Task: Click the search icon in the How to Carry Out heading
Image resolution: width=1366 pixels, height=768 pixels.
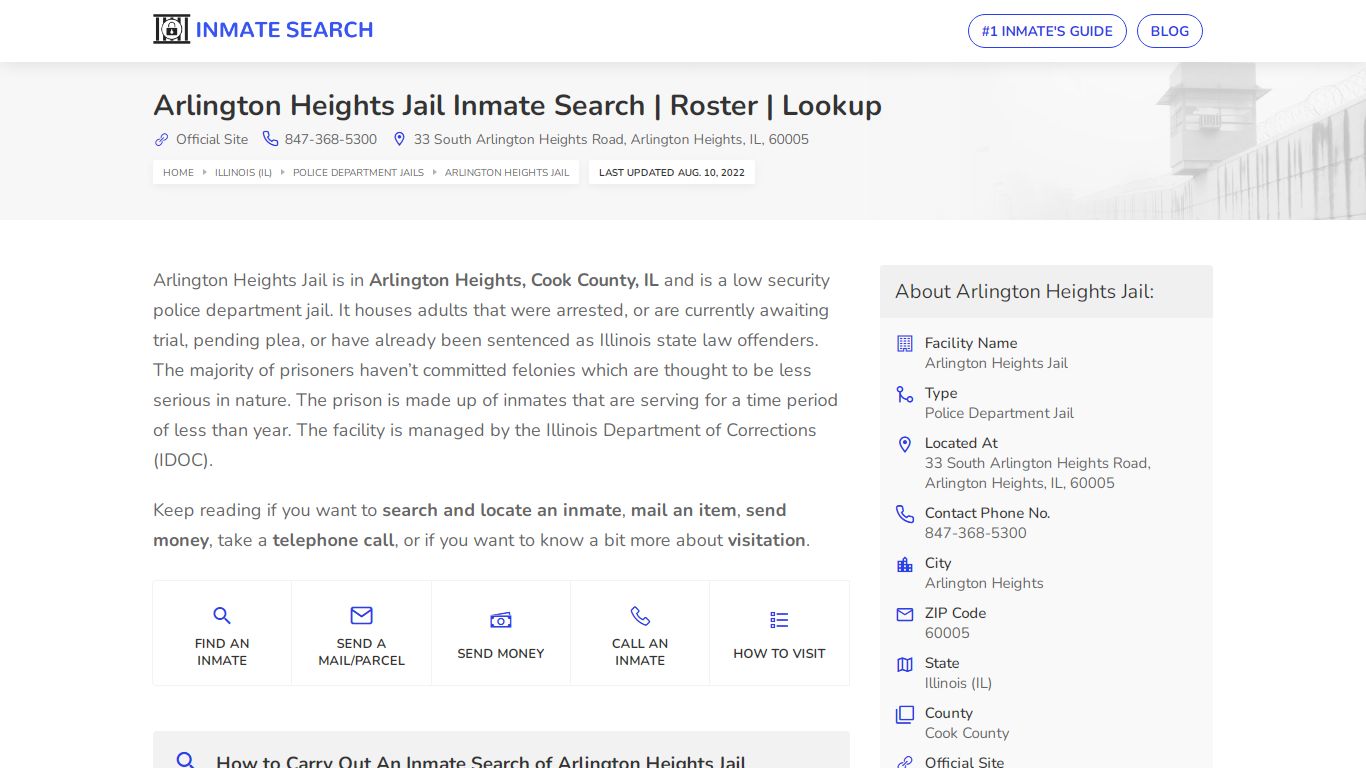Action: 185,761
